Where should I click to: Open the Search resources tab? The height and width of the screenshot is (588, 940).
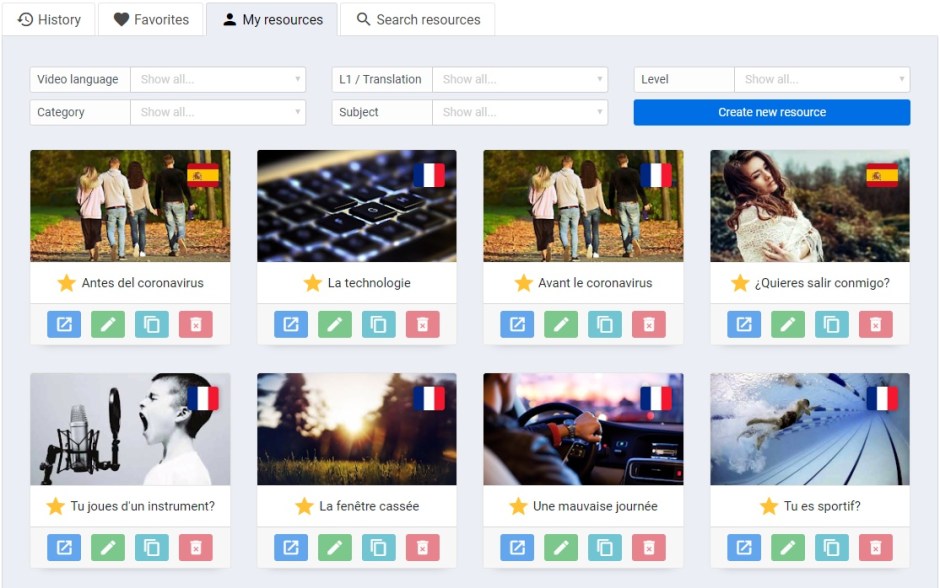pyautogui.click(x=418, y=19)
